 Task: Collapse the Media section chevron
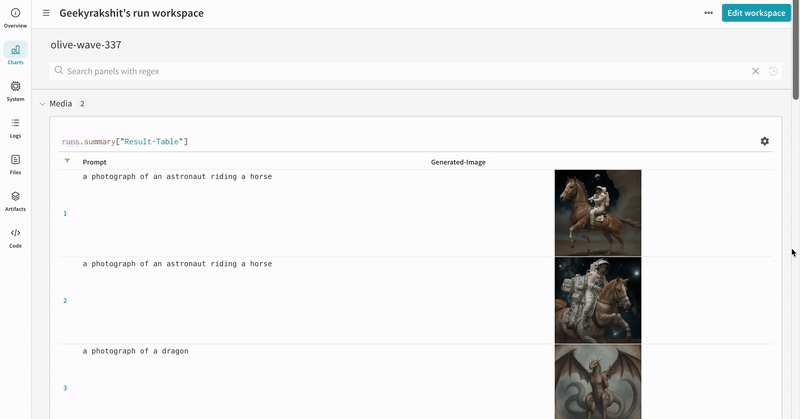pyautogui.click(x=42, y=104)
